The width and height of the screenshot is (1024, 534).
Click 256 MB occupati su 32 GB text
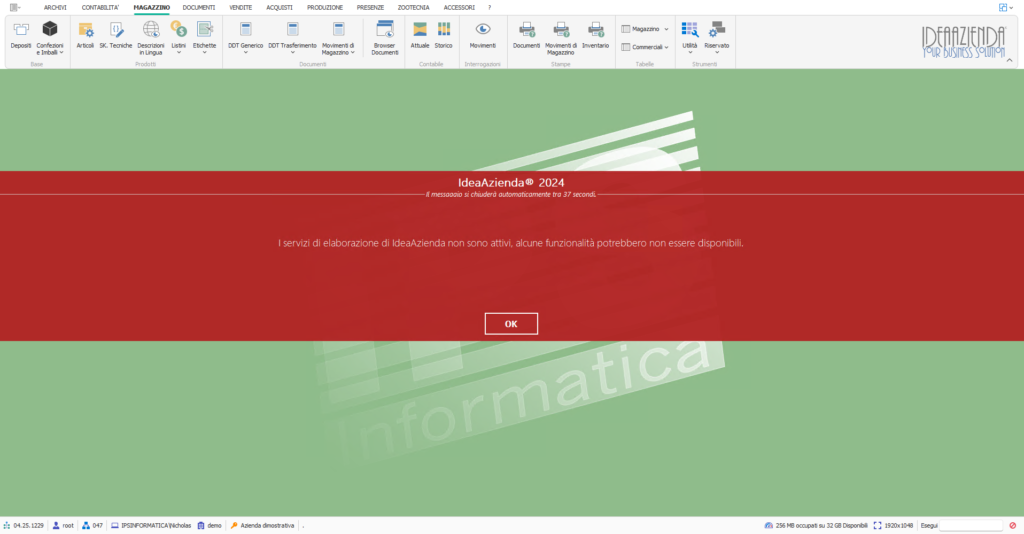(822, 526)
